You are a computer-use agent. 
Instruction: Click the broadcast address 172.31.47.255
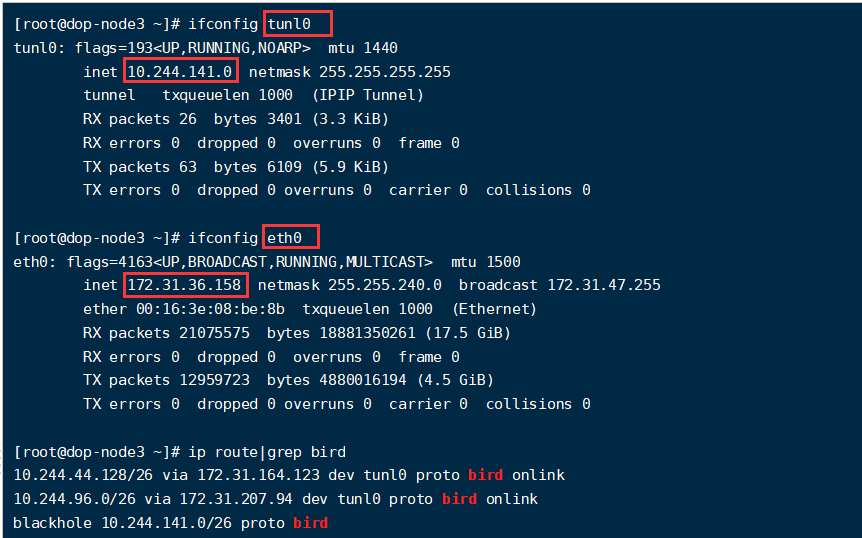pos(604,285)
